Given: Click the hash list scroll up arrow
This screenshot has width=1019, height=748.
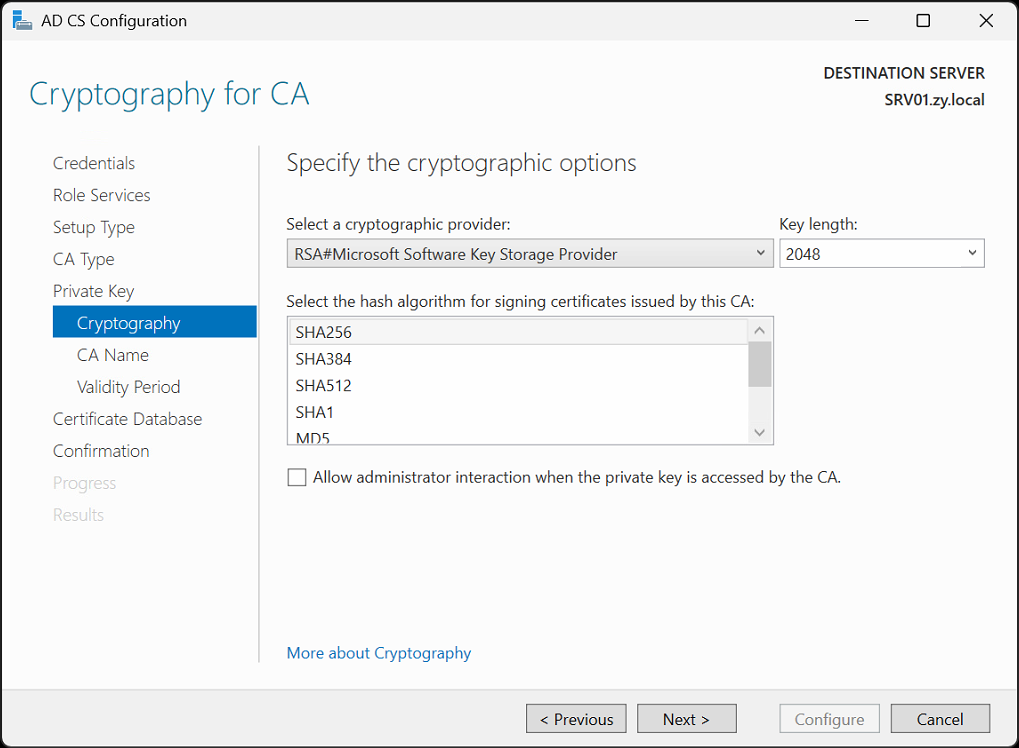Looking at the screenshot, I should point(759,331).
